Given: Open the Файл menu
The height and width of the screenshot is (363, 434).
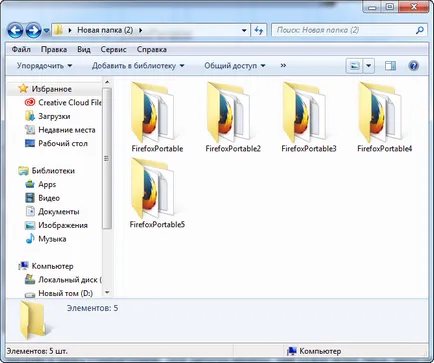Looking at the screenshot, I should pyautogui.click(x=21, y=49).
